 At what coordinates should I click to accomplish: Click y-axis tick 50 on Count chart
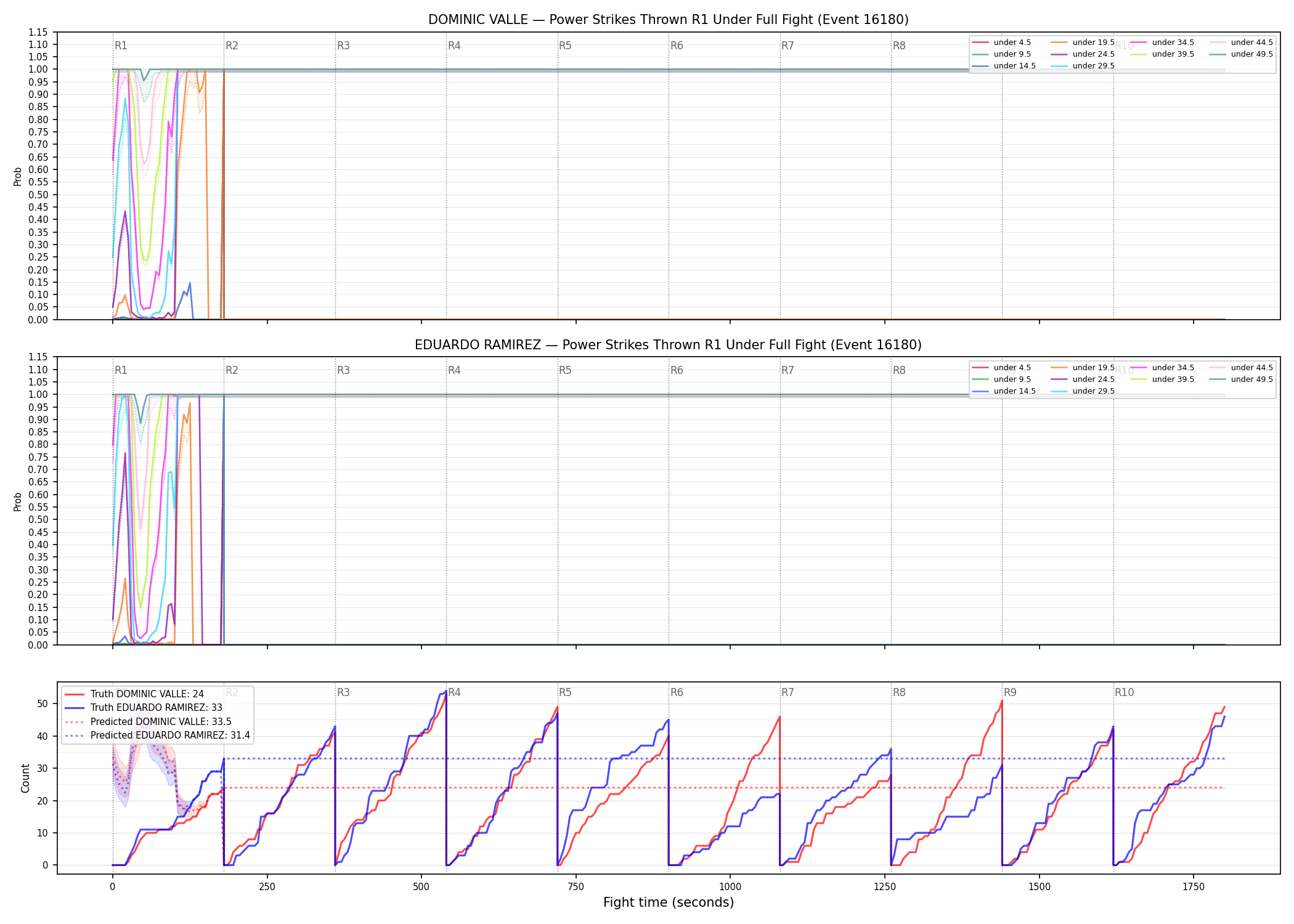click(x=43, y=704)
